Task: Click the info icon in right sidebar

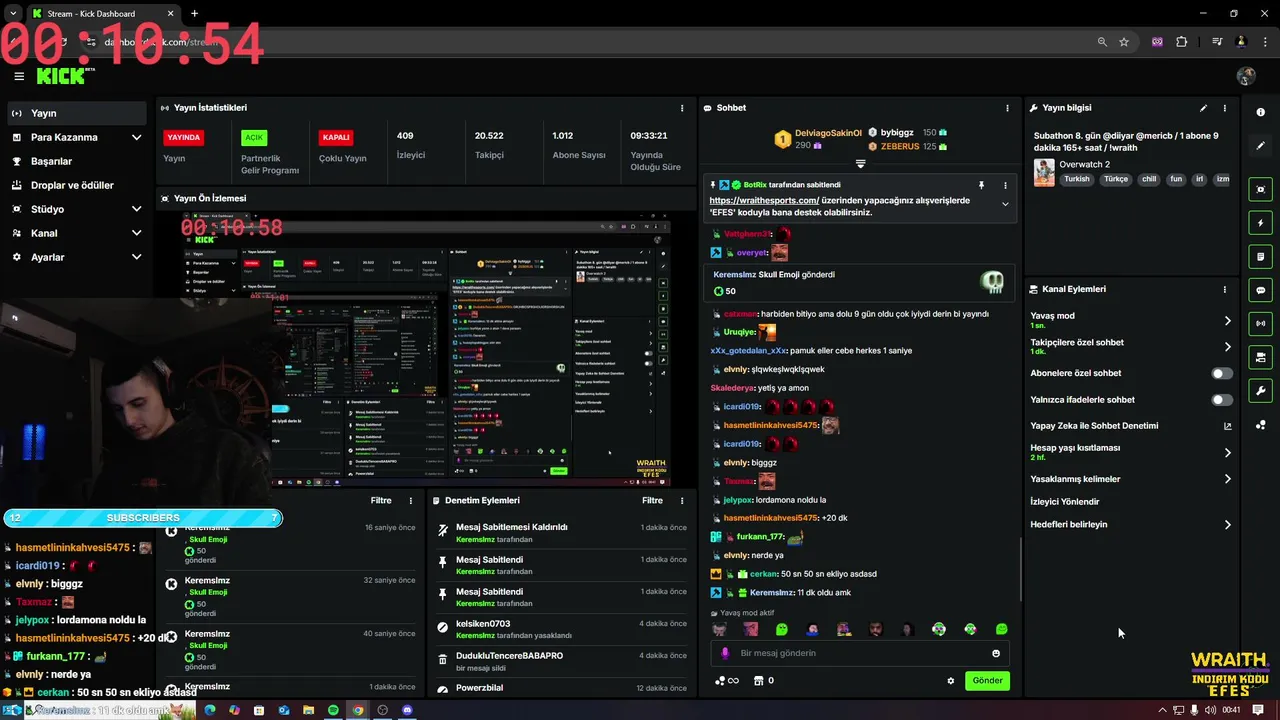Action: (x=1261, y=112)
